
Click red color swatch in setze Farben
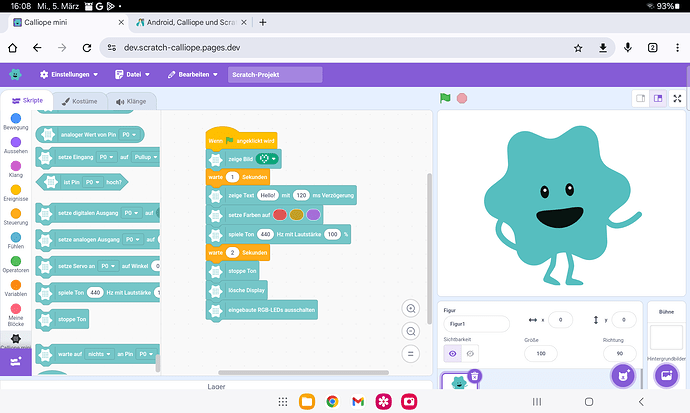pyautogui.click(x=280, y=215)
